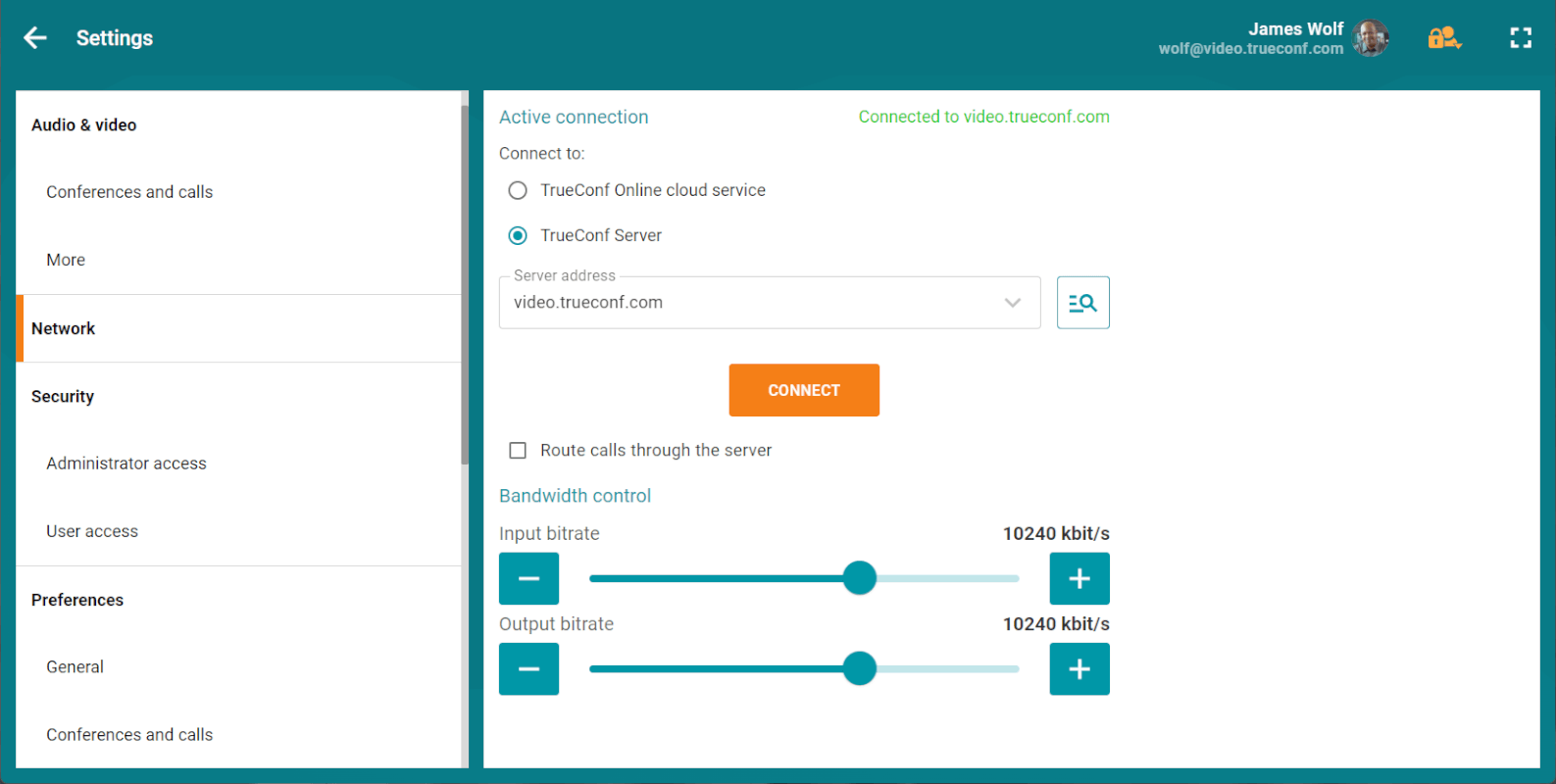This screenshot has width=1556, height=784.
Task: Open Conferences and calls under Preferences
Action: pyautogui.click(x=238, y=735)
